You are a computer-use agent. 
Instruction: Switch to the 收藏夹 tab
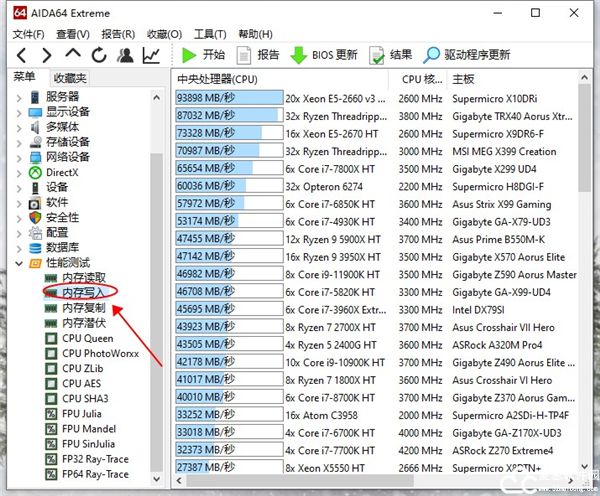coord(70,78)
